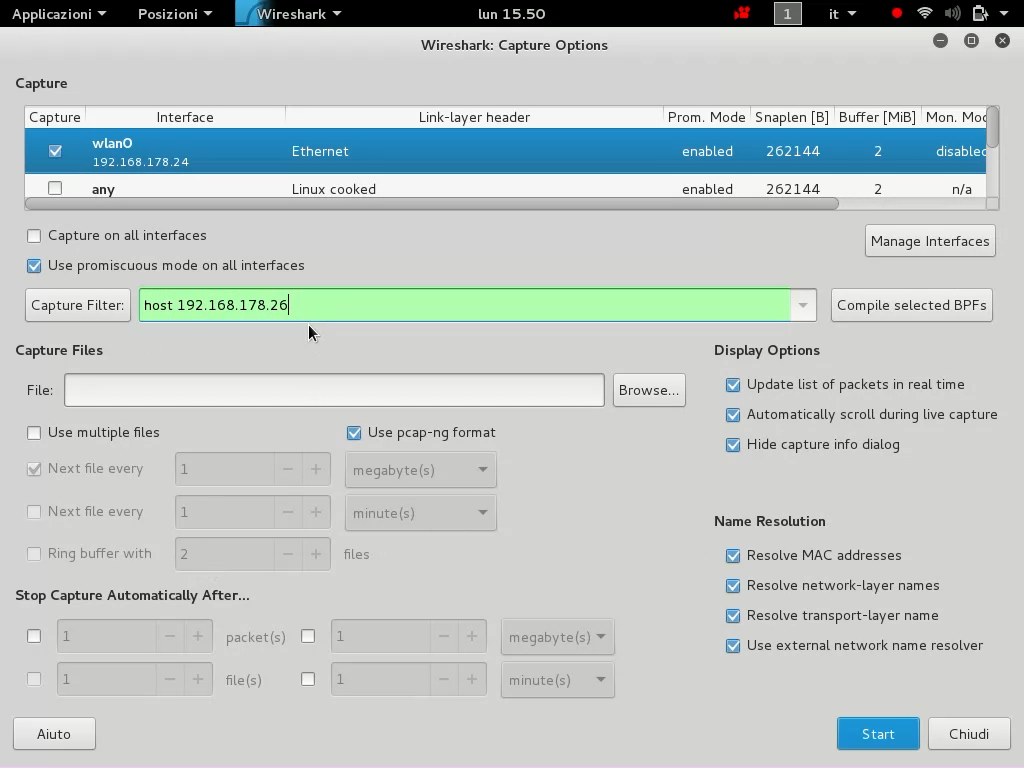Screen dimensions: 1024x768
Task: Open stop-capture minute(s) unit dropdown
Action: tap(558, 680)
